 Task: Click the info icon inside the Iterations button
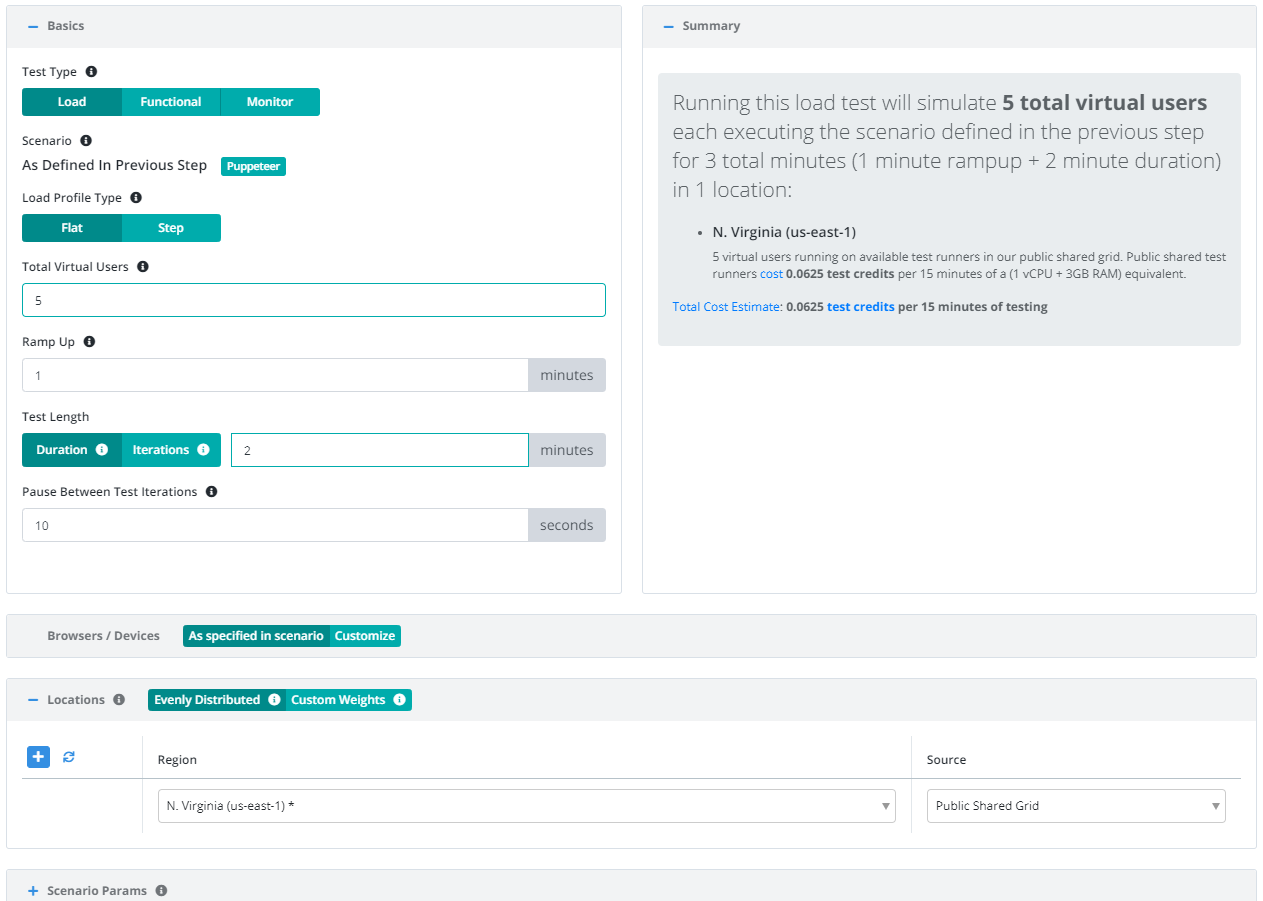203,450
